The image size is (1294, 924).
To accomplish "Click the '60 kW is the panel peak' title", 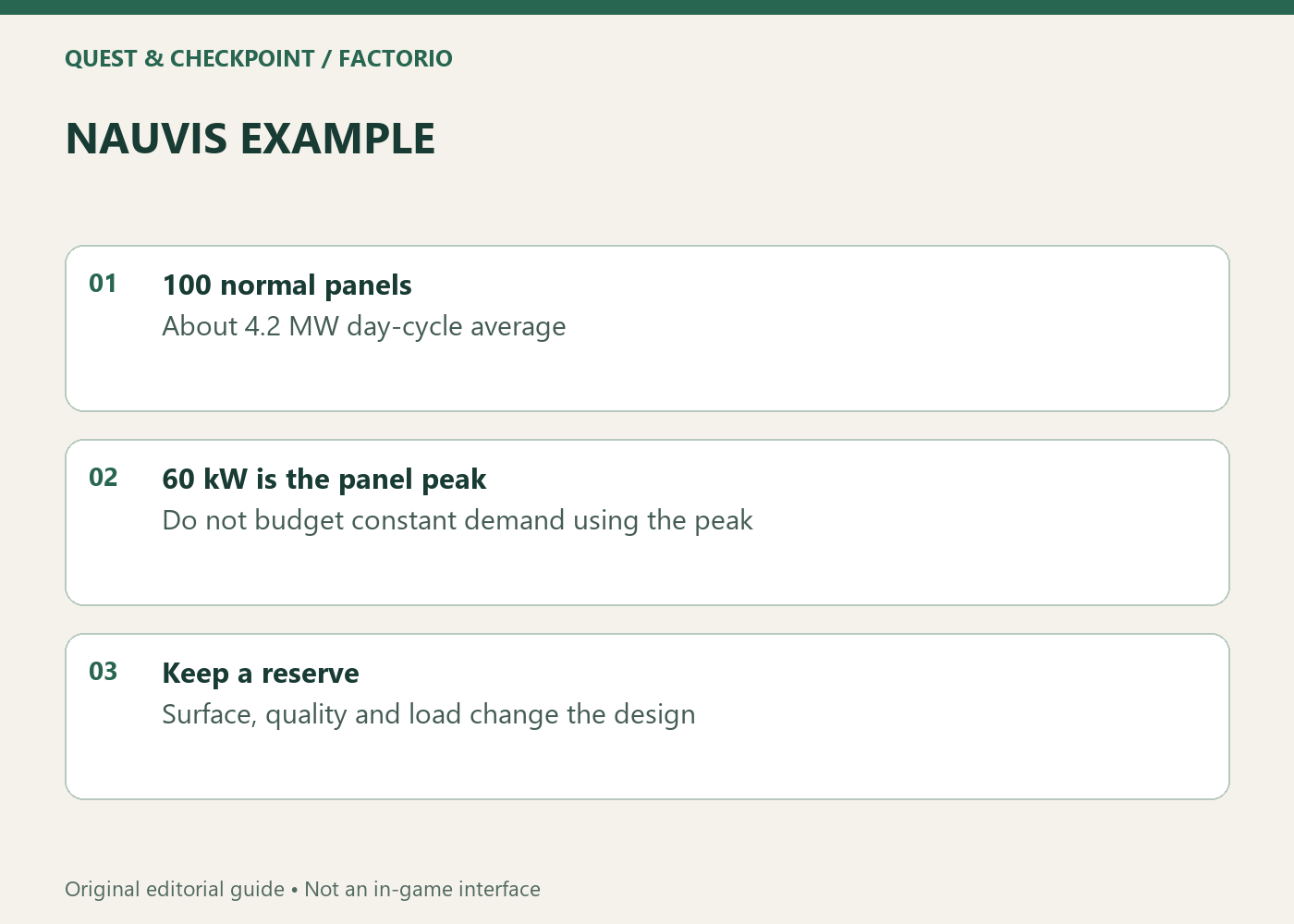I will point(323,479).
